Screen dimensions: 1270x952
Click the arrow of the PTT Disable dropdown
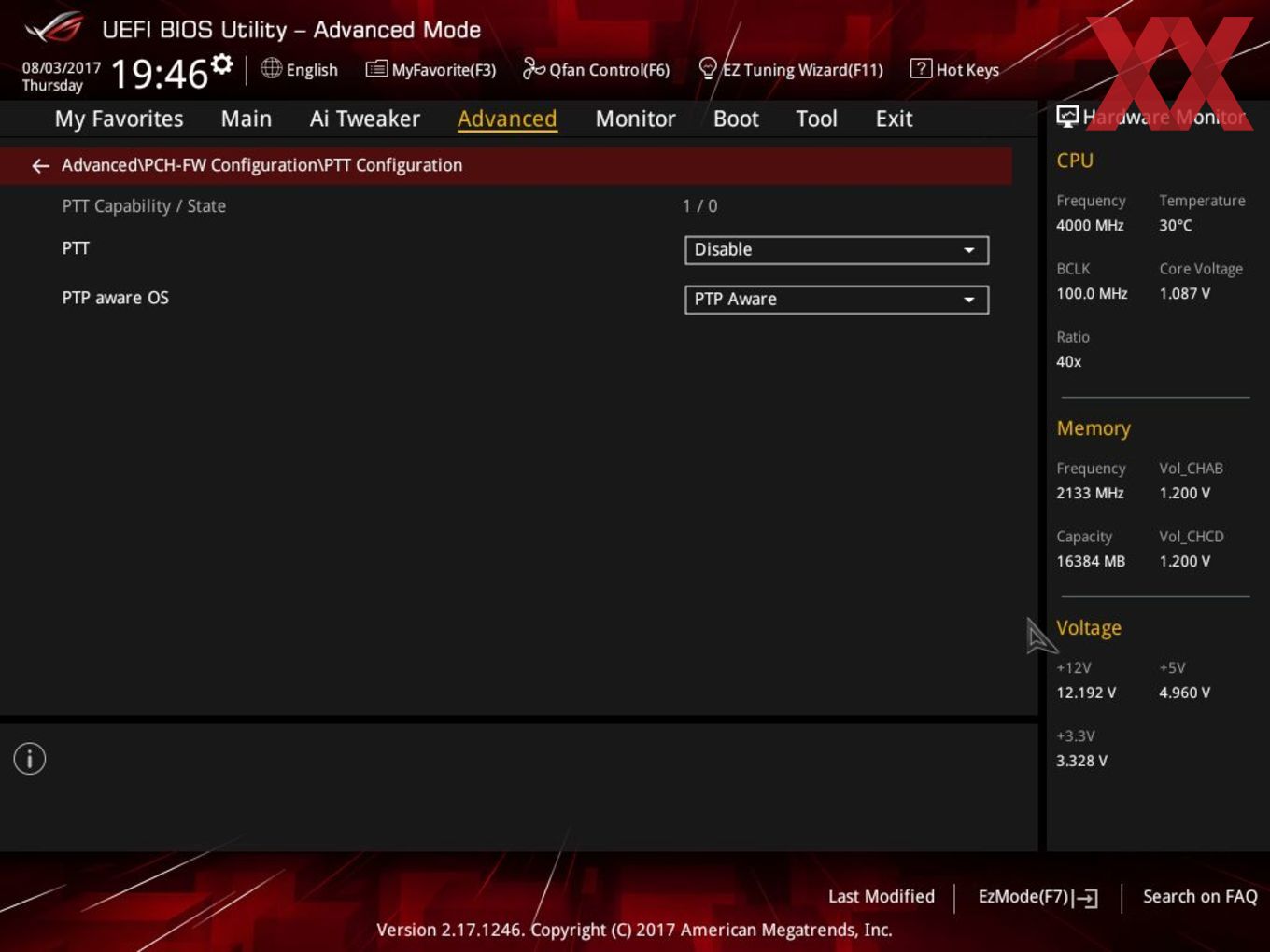coord(969,250)
